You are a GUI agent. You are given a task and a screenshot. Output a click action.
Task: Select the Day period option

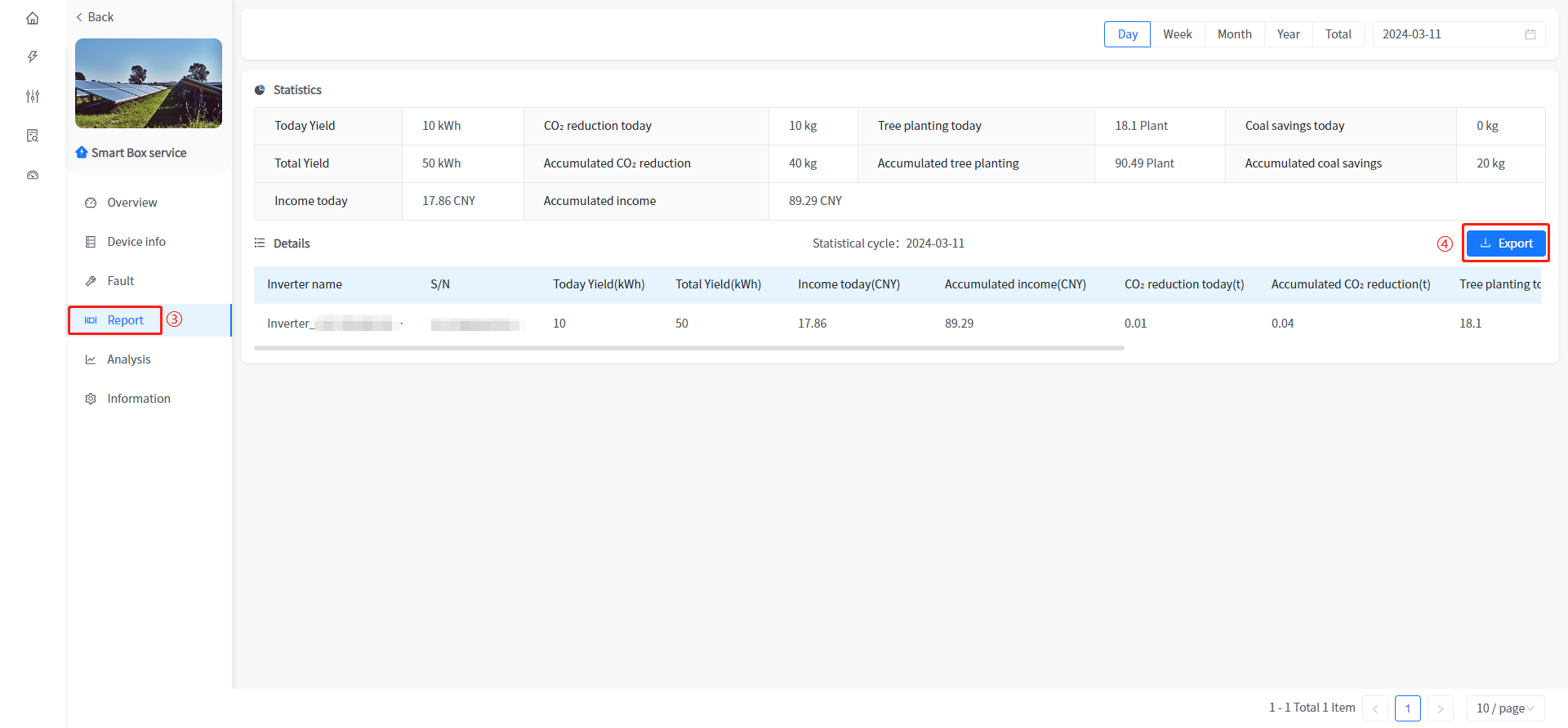(x=1127, y=34)
